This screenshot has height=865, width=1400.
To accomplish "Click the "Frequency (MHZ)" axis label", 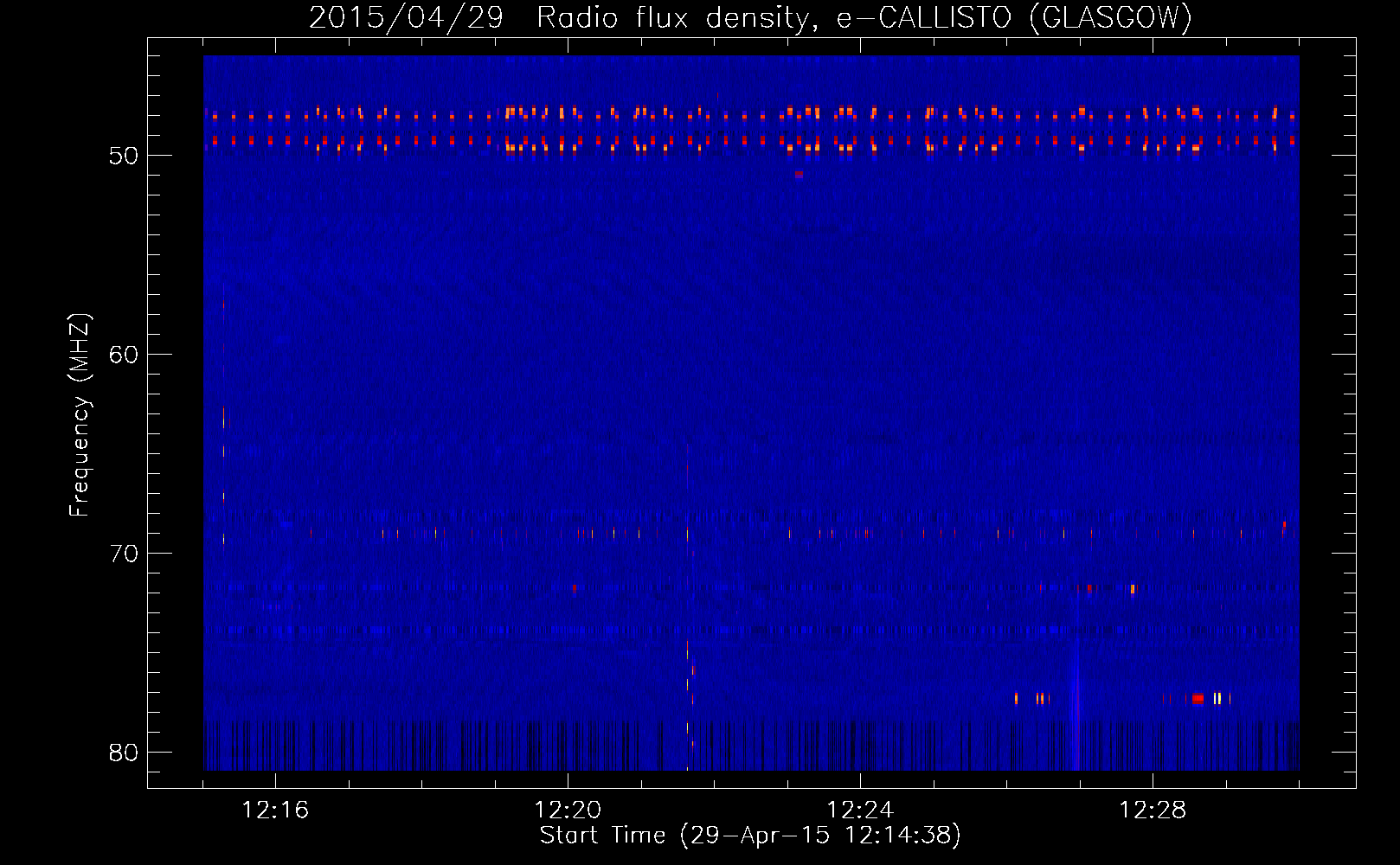I will (80, 415).
